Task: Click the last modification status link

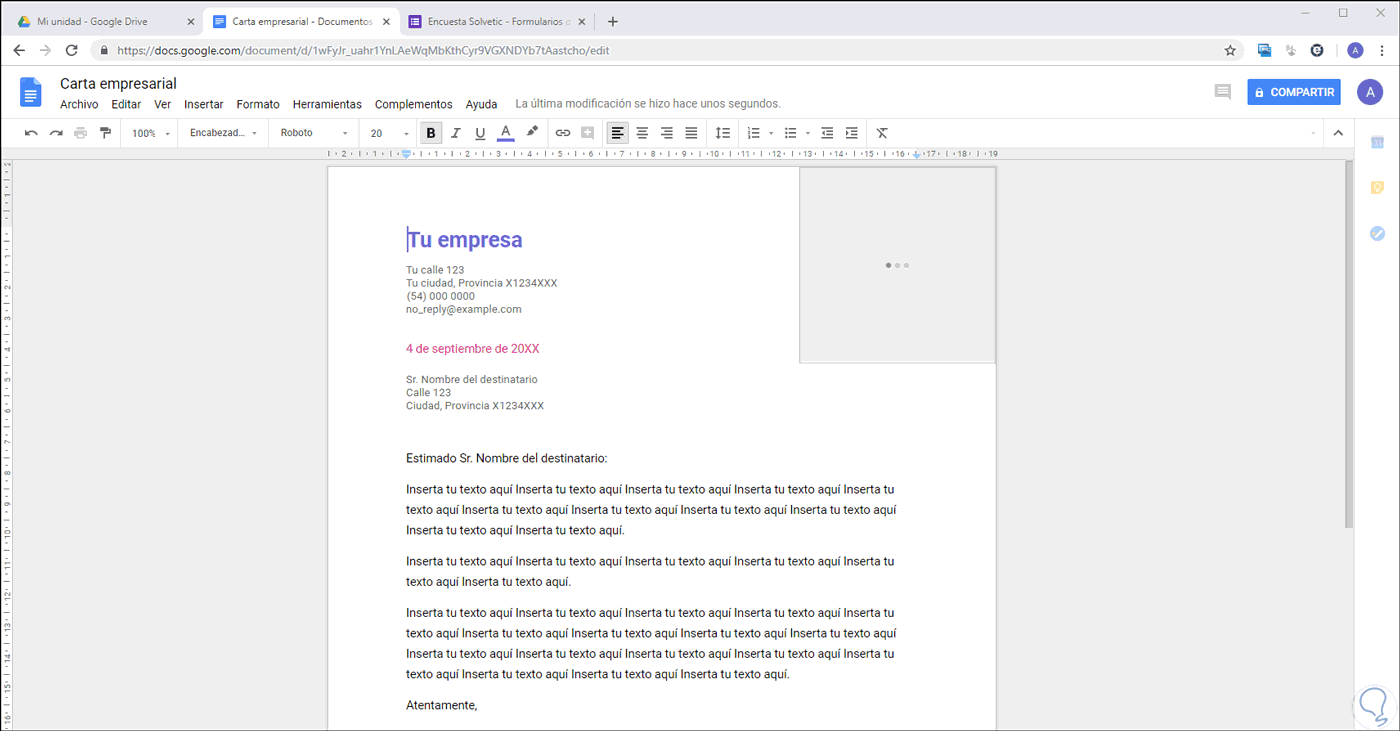Action: tap(647, 104)
